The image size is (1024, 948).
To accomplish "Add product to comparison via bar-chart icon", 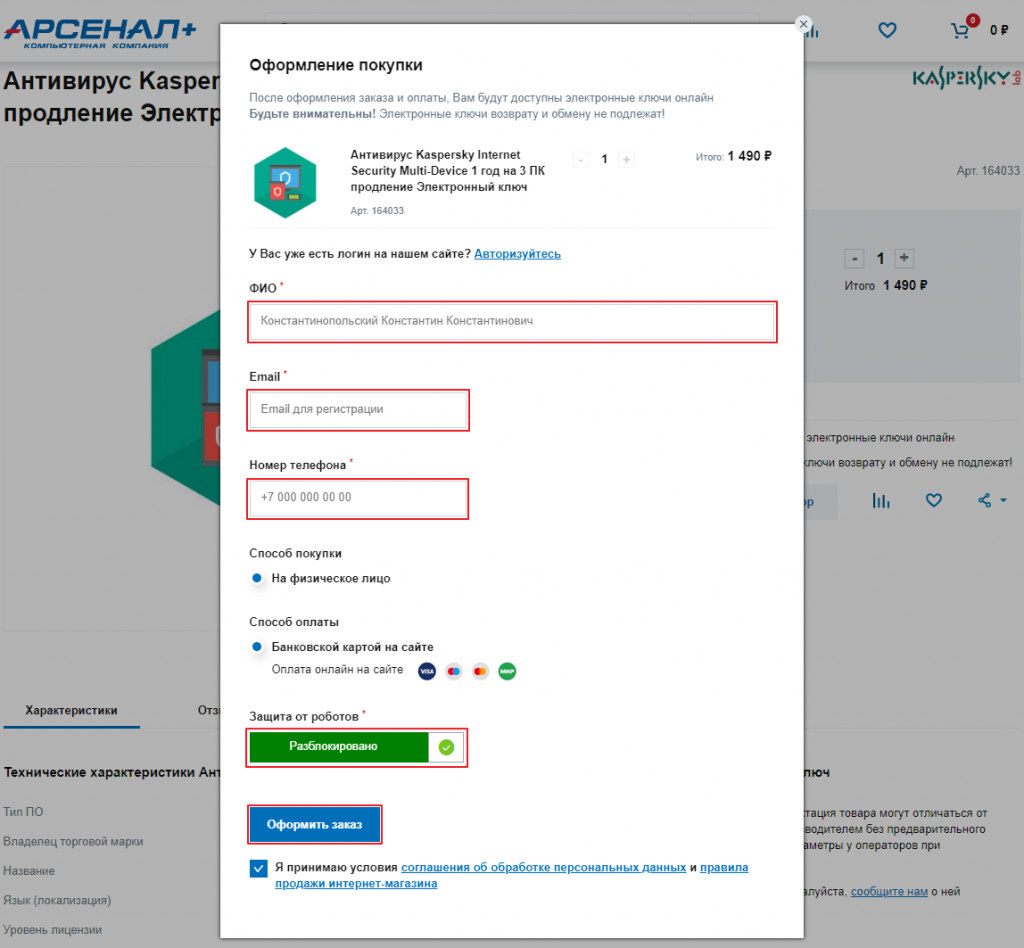I will 880,501.
